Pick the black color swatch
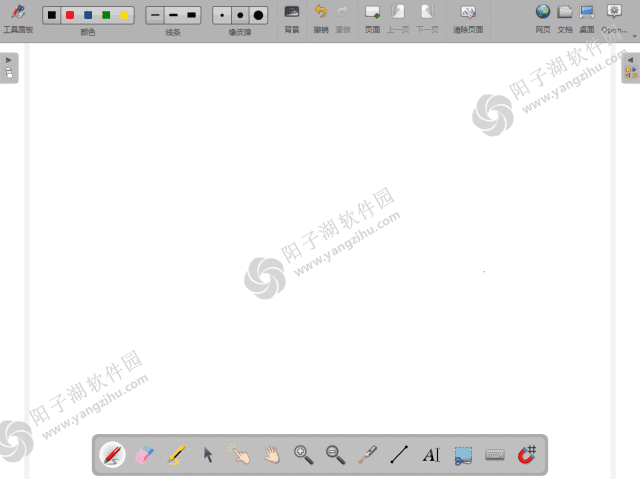This screenshot has height=479, width=640. click(52, 15)
